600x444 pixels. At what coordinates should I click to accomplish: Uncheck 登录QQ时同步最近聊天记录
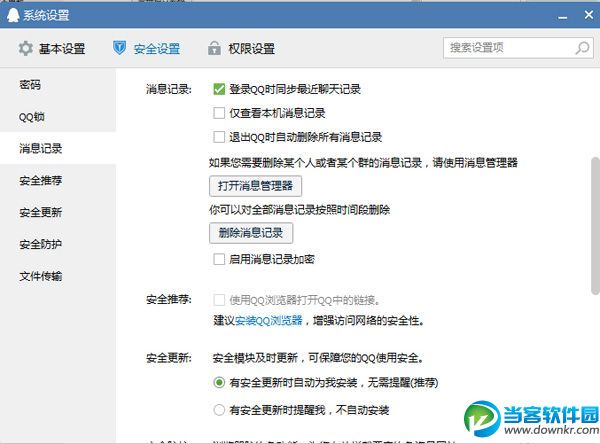[219, 89]
